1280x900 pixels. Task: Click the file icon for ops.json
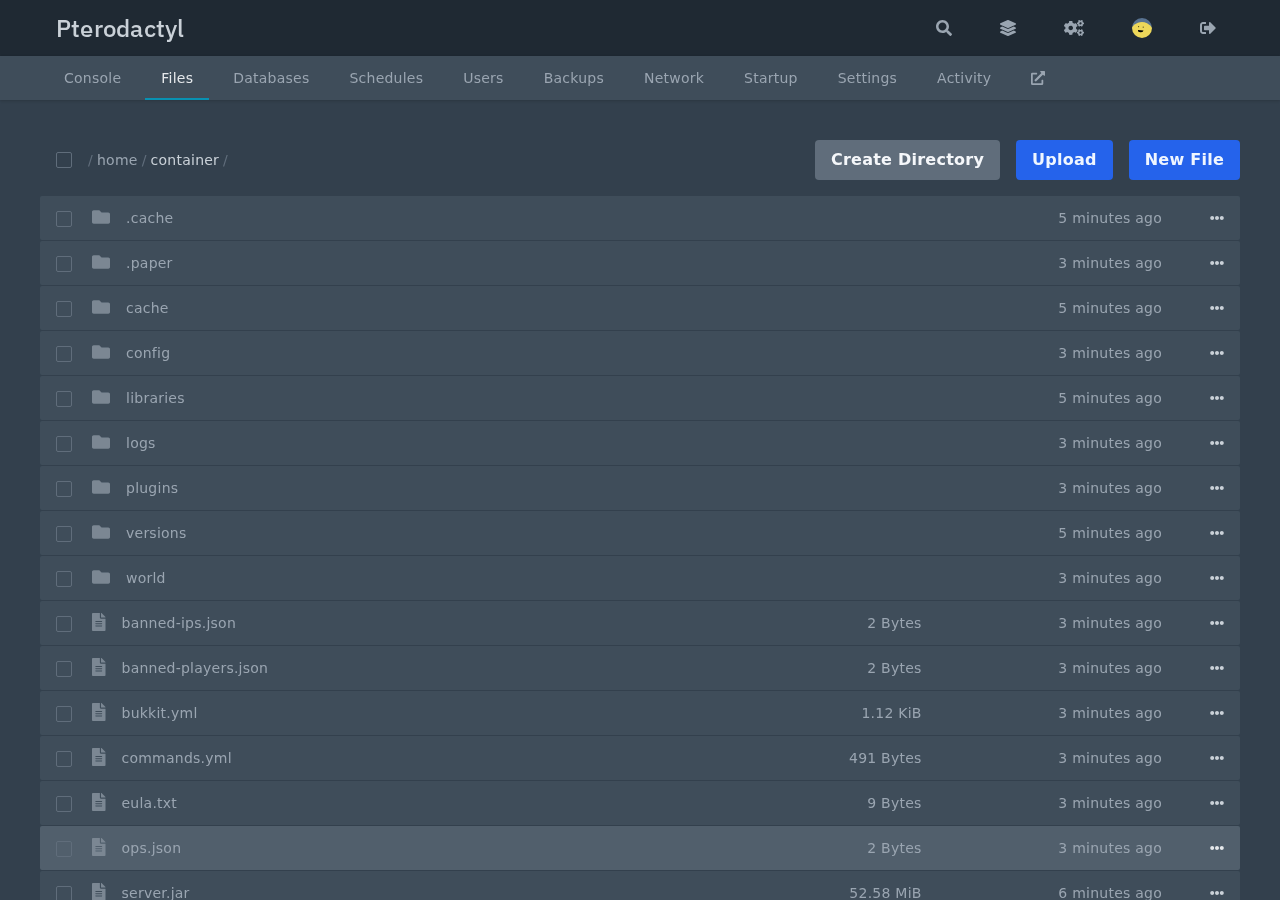click(x=99, y=847)
